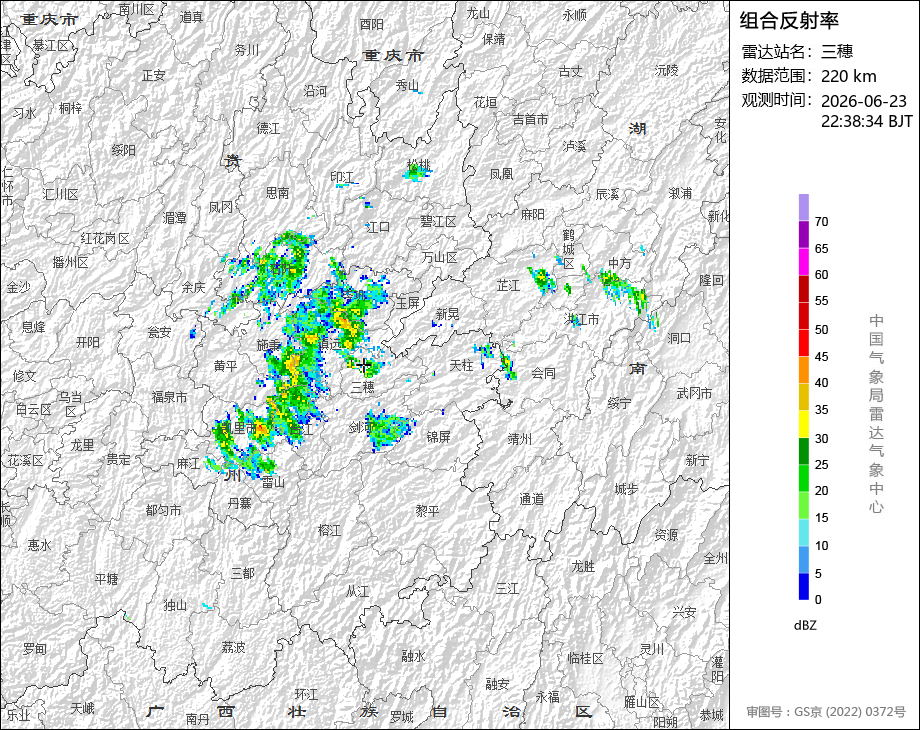Click the 审图号 GS京 (2022) 0372号 text

826,712
